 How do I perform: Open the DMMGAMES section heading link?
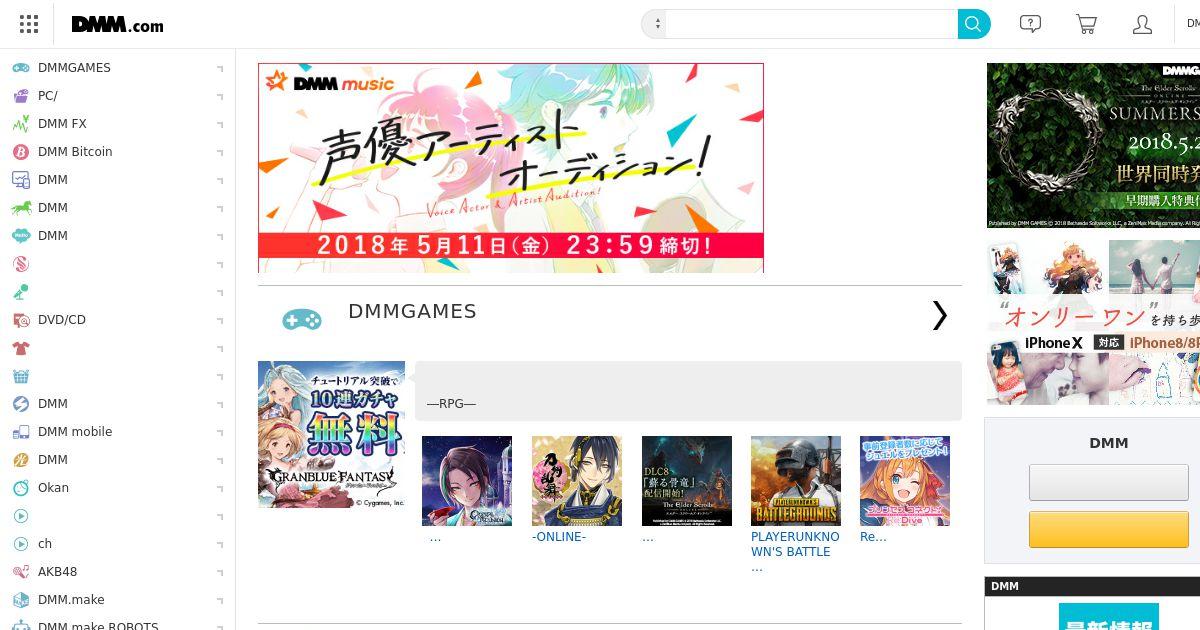(412, 311)
